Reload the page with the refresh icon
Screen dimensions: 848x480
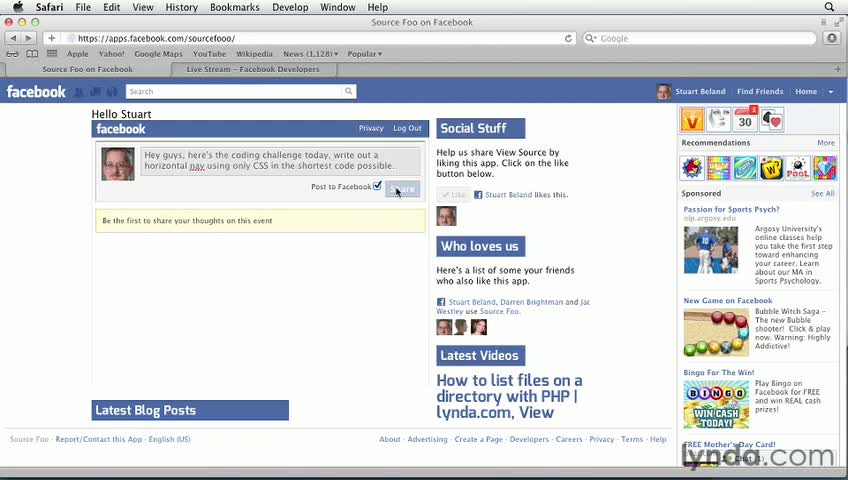[568, 38]
